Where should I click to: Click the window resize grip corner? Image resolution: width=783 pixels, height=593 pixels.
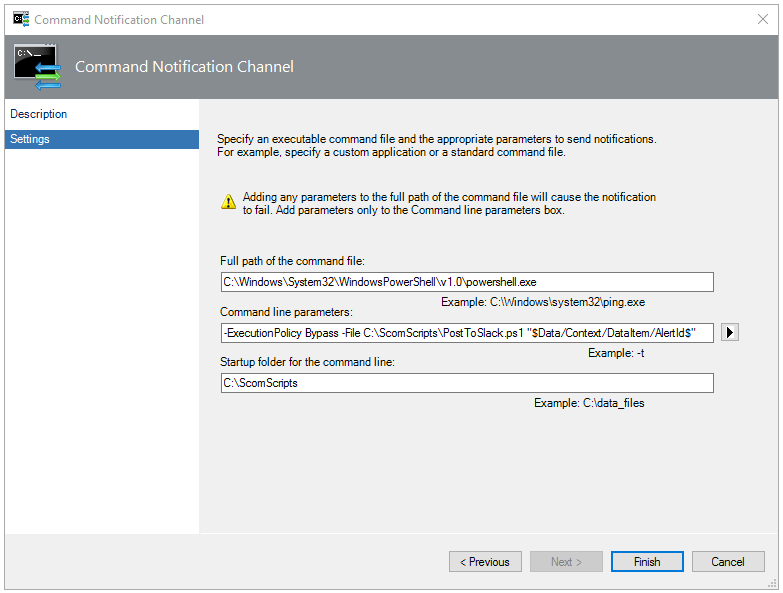pyautogui.click(x=773, y=584)
